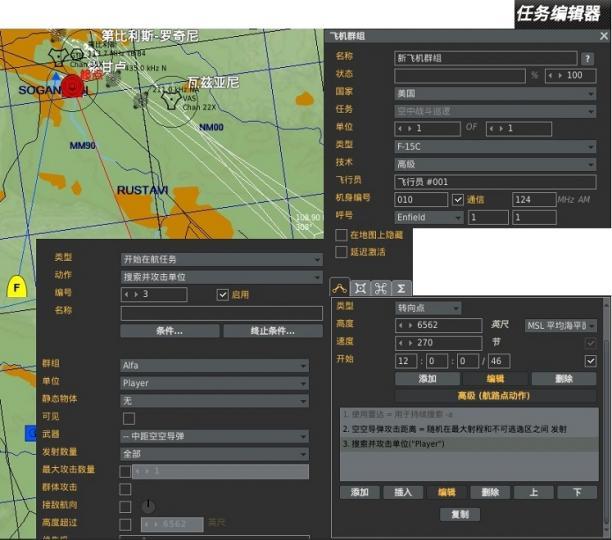This screenshot has width=612, height=540.
Task: Click the question mark help button
Action: pyautogui.click(x=588, y=58)
